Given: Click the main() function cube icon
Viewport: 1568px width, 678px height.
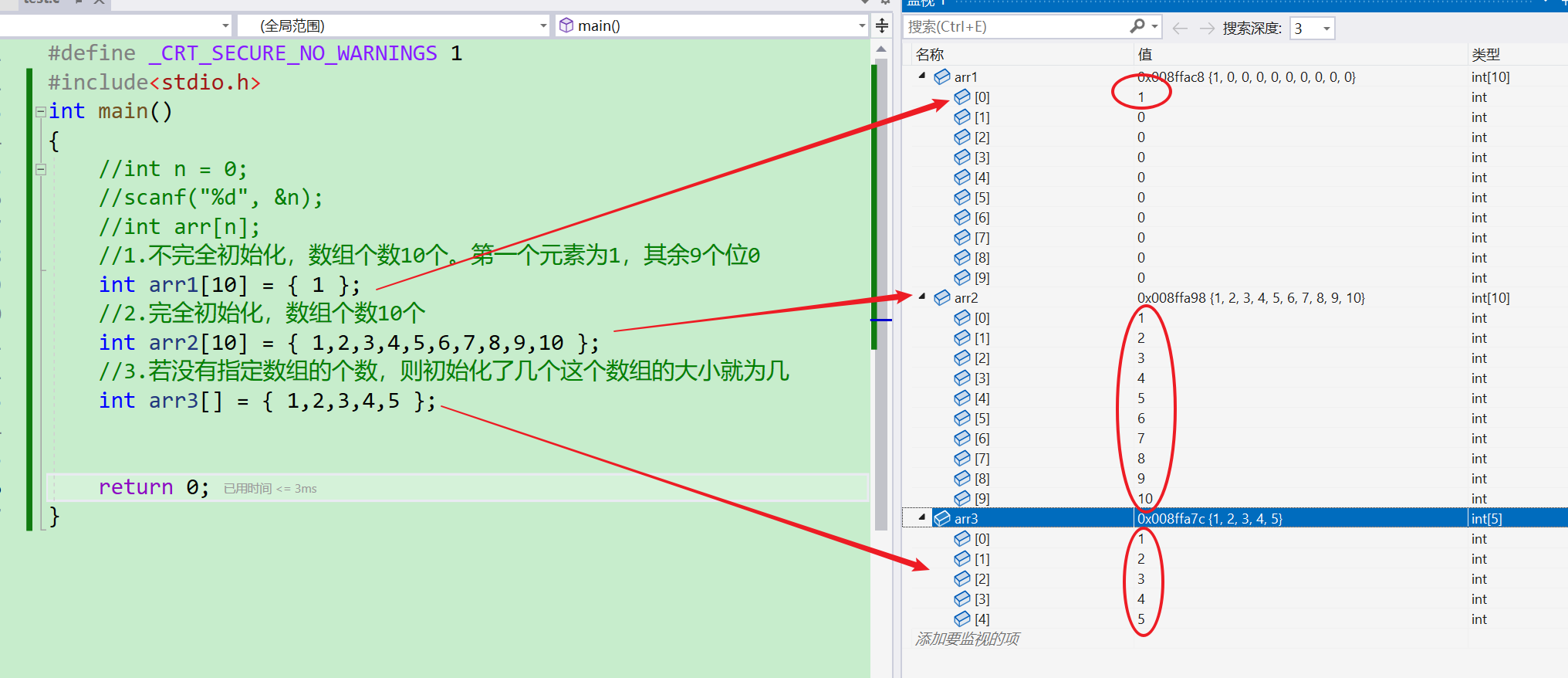Looking at the screenshot, I should point(566,25).
